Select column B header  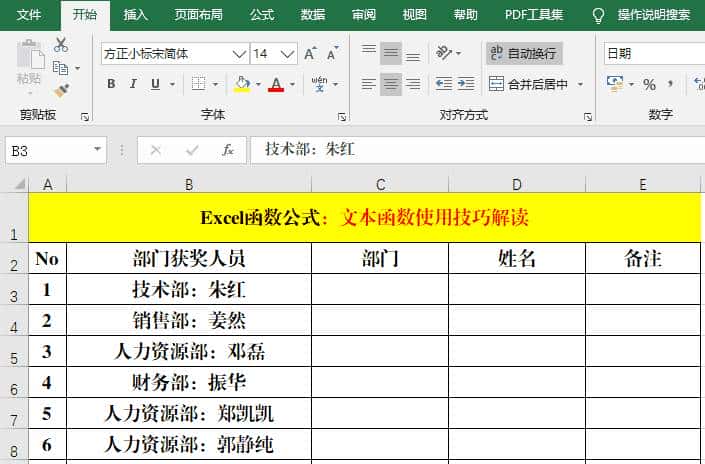pos(189,184)
